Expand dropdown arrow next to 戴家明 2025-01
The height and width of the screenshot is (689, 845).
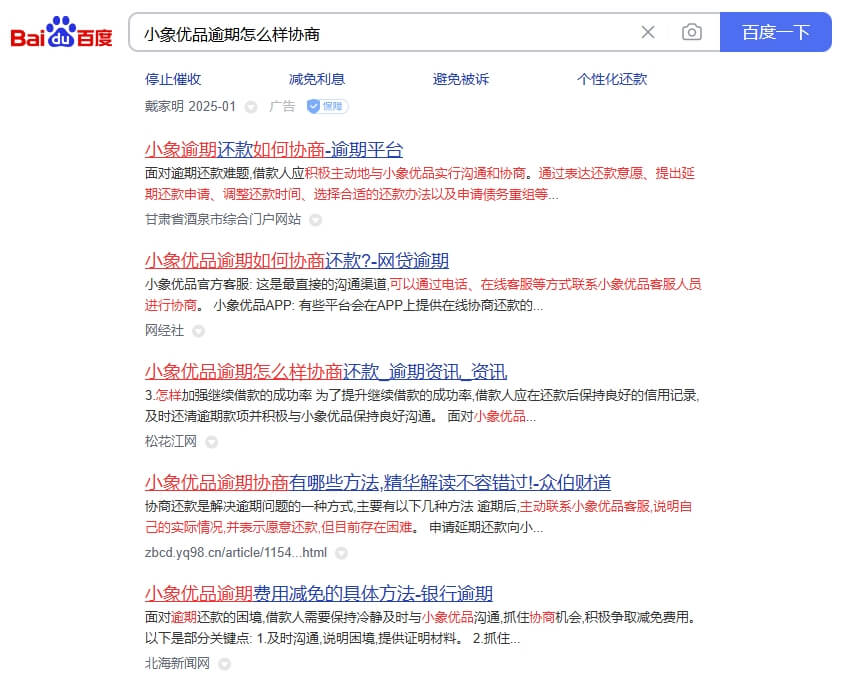251,107
